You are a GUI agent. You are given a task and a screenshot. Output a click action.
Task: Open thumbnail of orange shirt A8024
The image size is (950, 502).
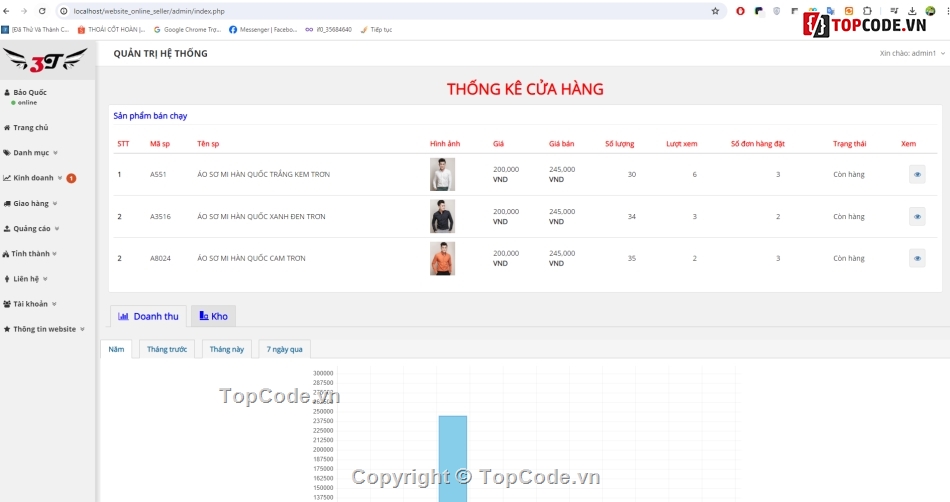pyautogui.click(x=442, y=259)
